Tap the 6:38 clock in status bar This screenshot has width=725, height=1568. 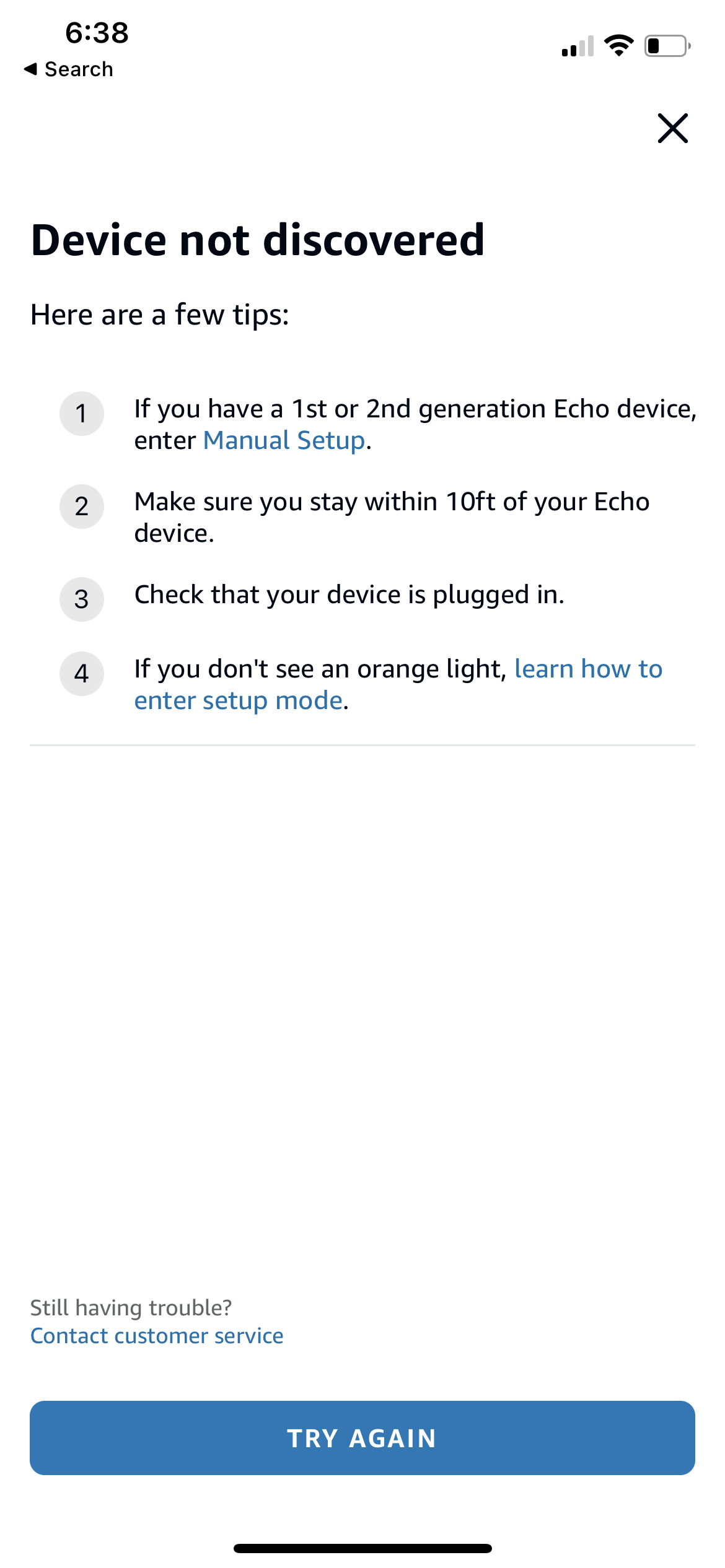(x=97, y=33)
